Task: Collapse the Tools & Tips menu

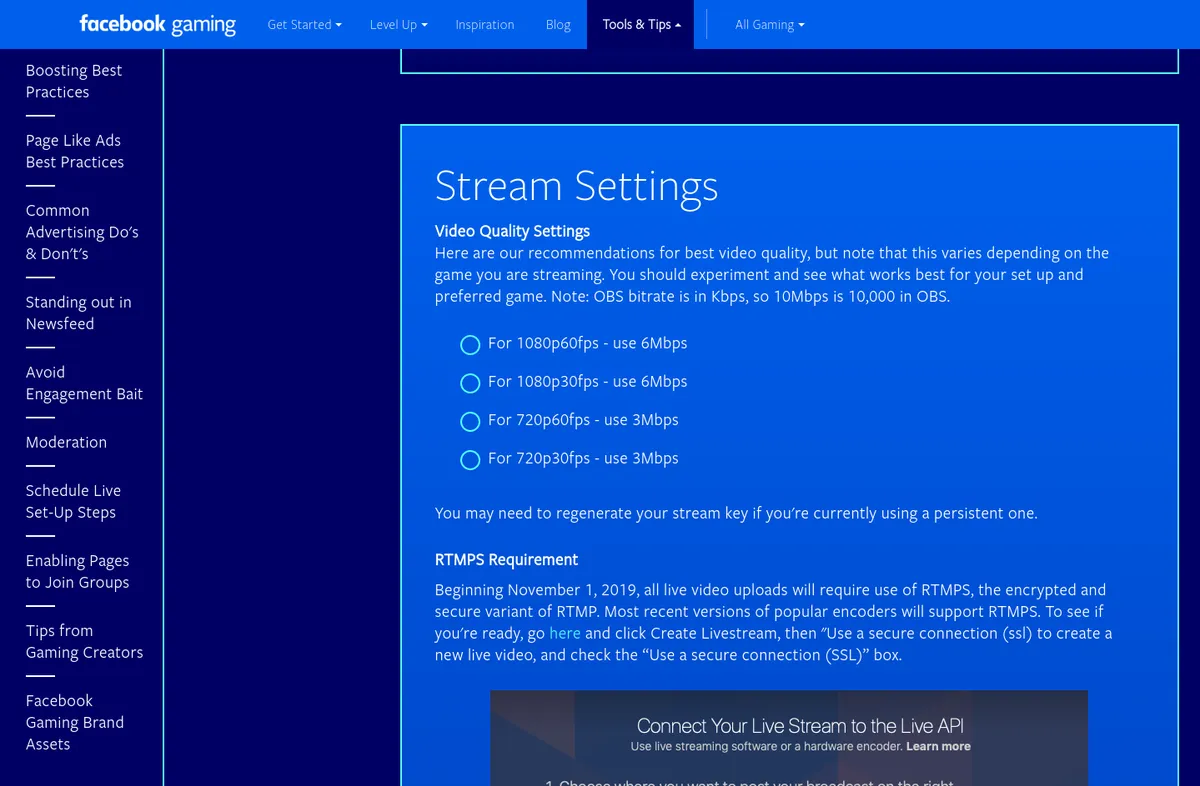Action: coord(641,24)
